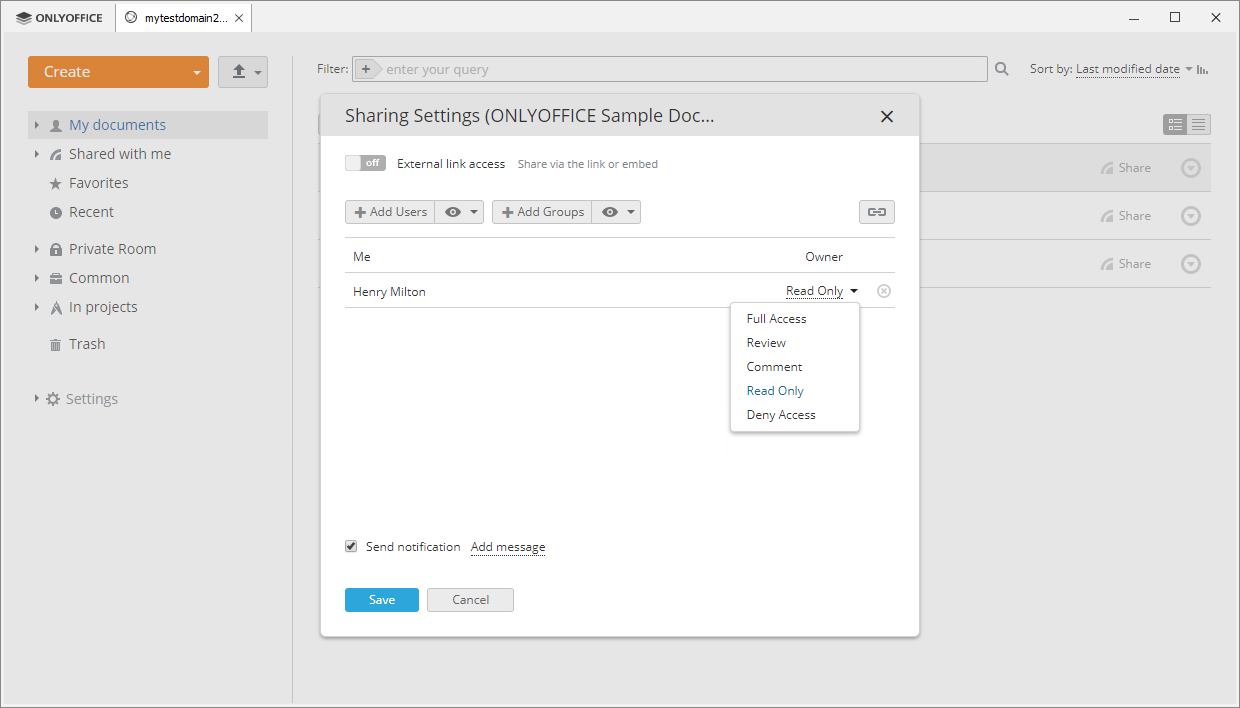Click the search magnifier icon

[x=1002, y=69]
